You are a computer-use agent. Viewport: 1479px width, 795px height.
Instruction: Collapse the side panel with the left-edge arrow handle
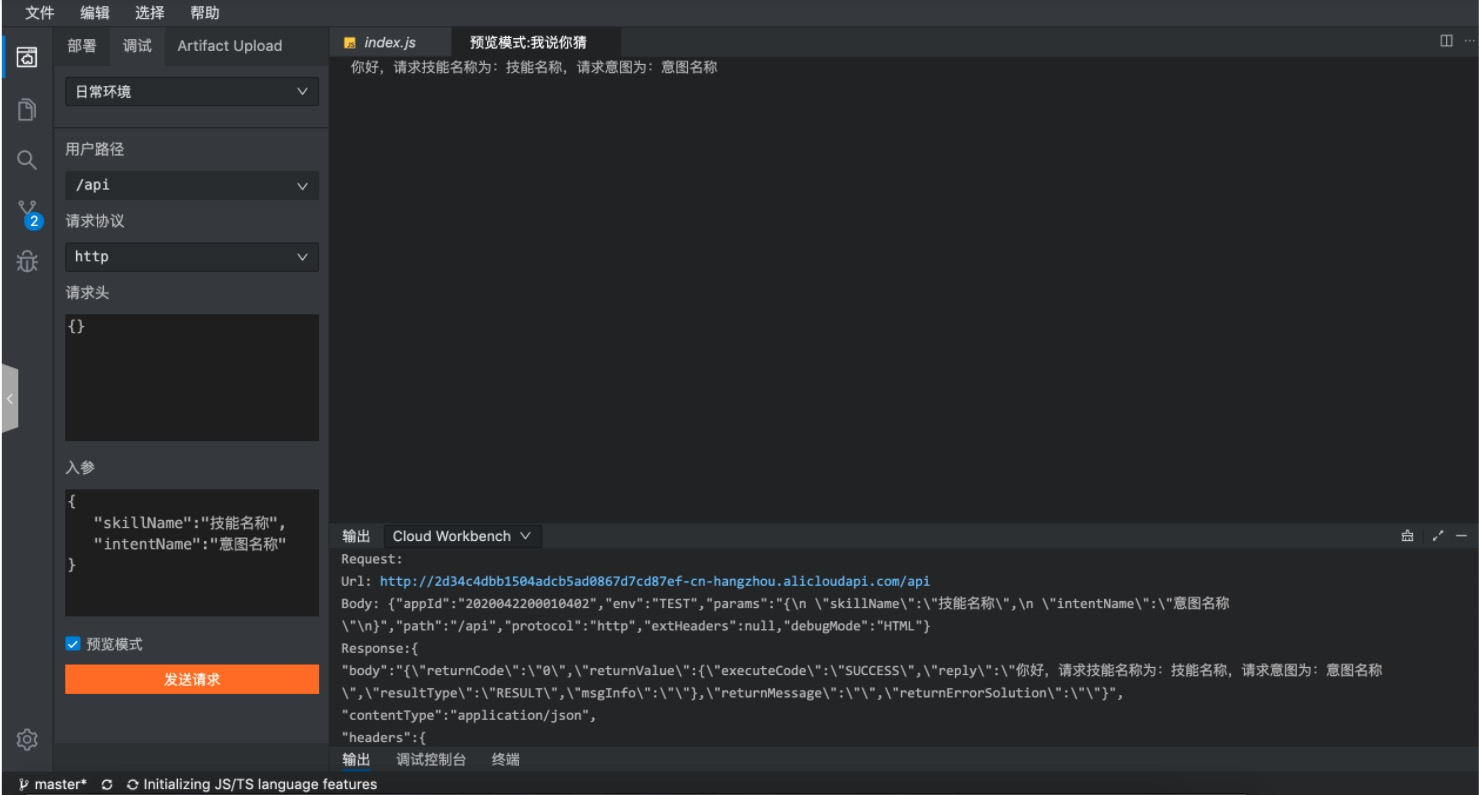tap(9, 398)
